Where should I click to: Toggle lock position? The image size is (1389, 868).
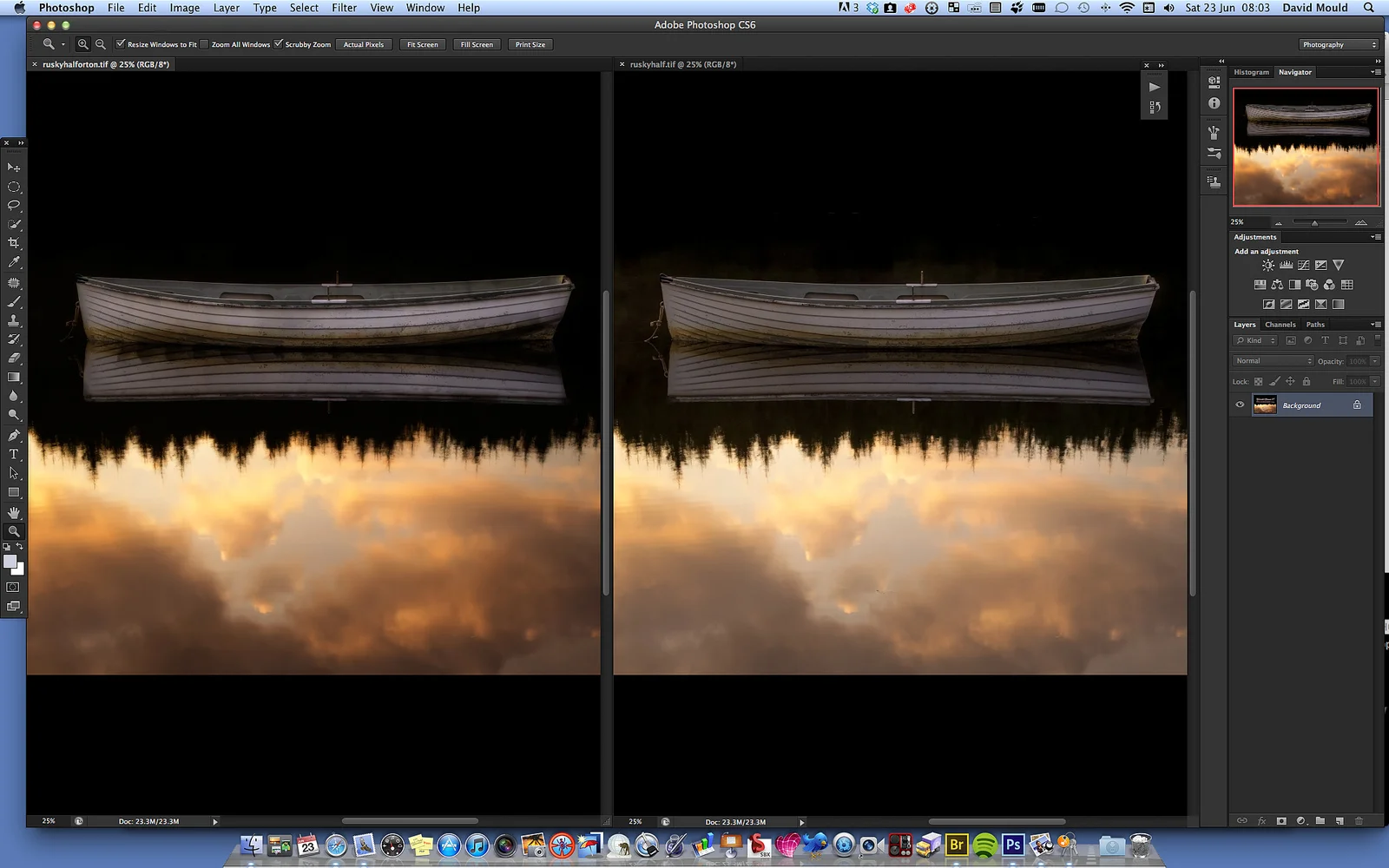click(1290, 381)
